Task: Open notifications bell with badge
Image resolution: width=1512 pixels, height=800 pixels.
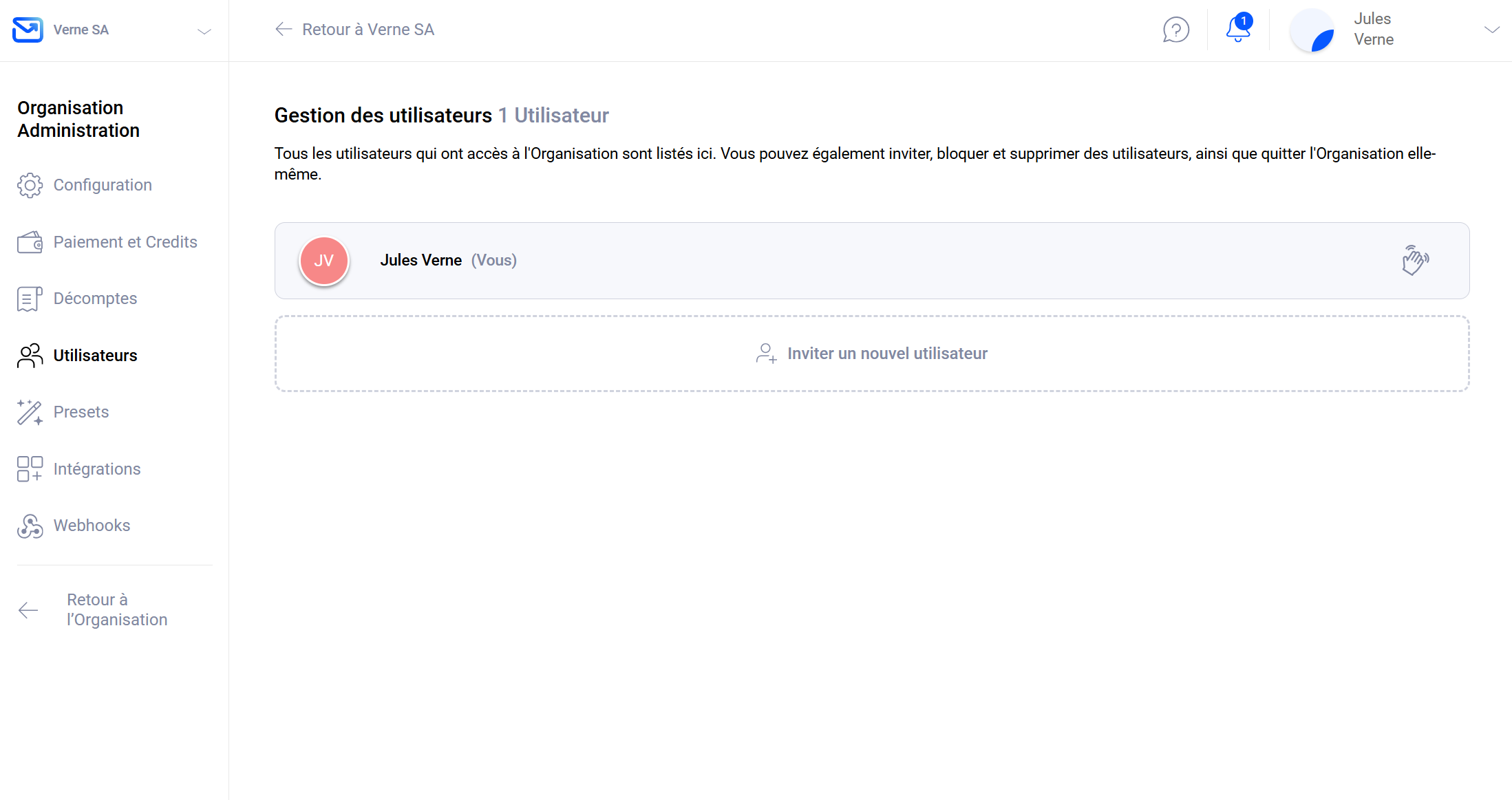Action: tap(1237, 29)
